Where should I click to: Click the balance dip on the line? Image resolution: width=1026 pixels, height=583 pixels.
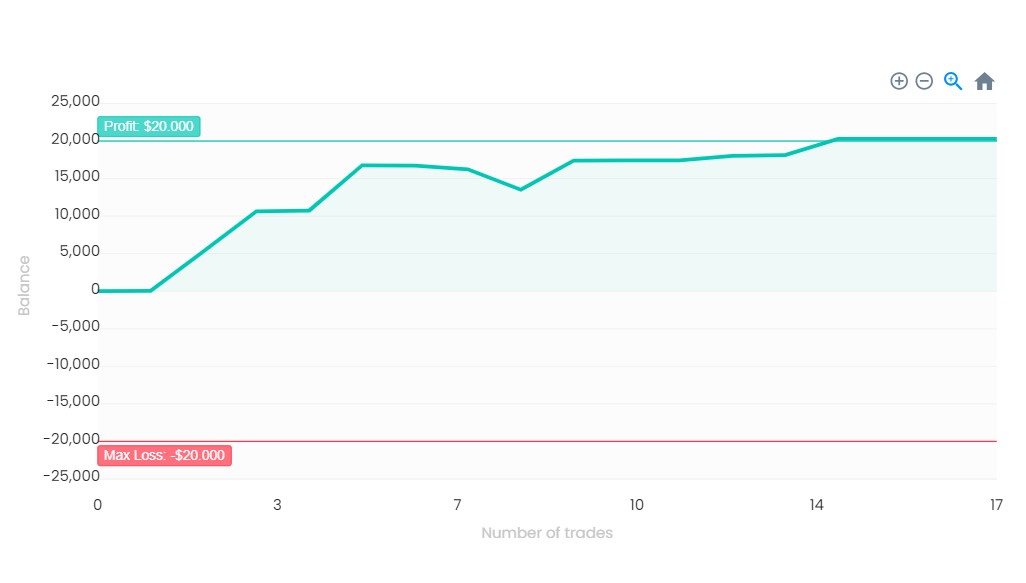coord(520,189)
